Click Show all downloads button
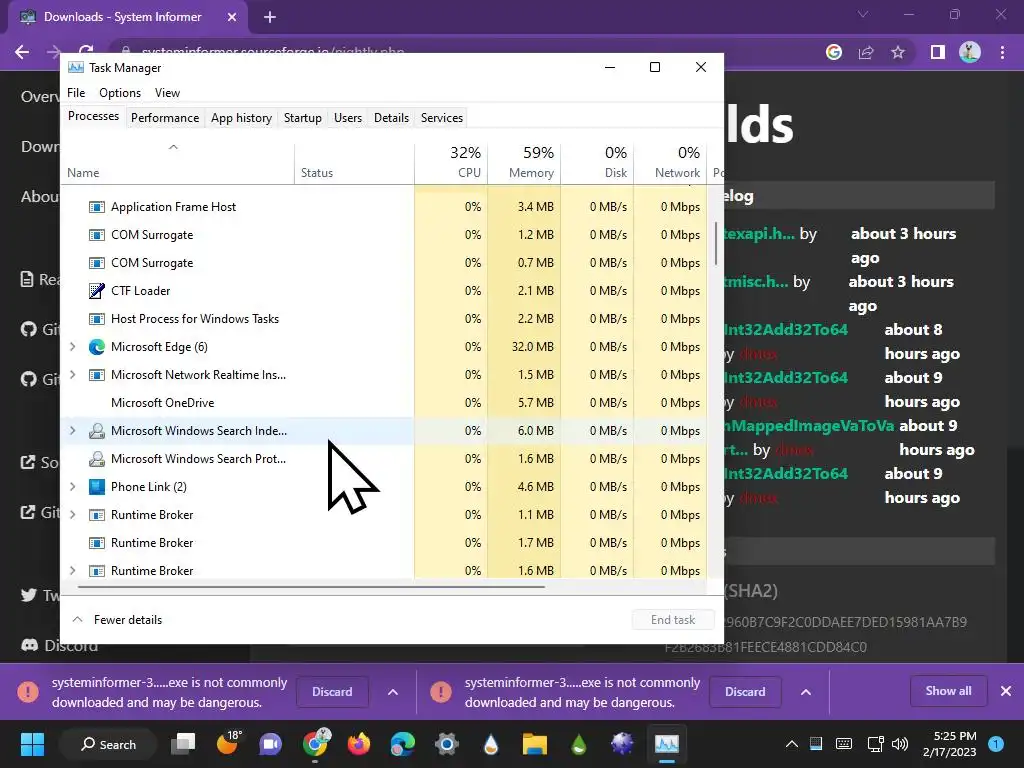 (x=948, y=691)
